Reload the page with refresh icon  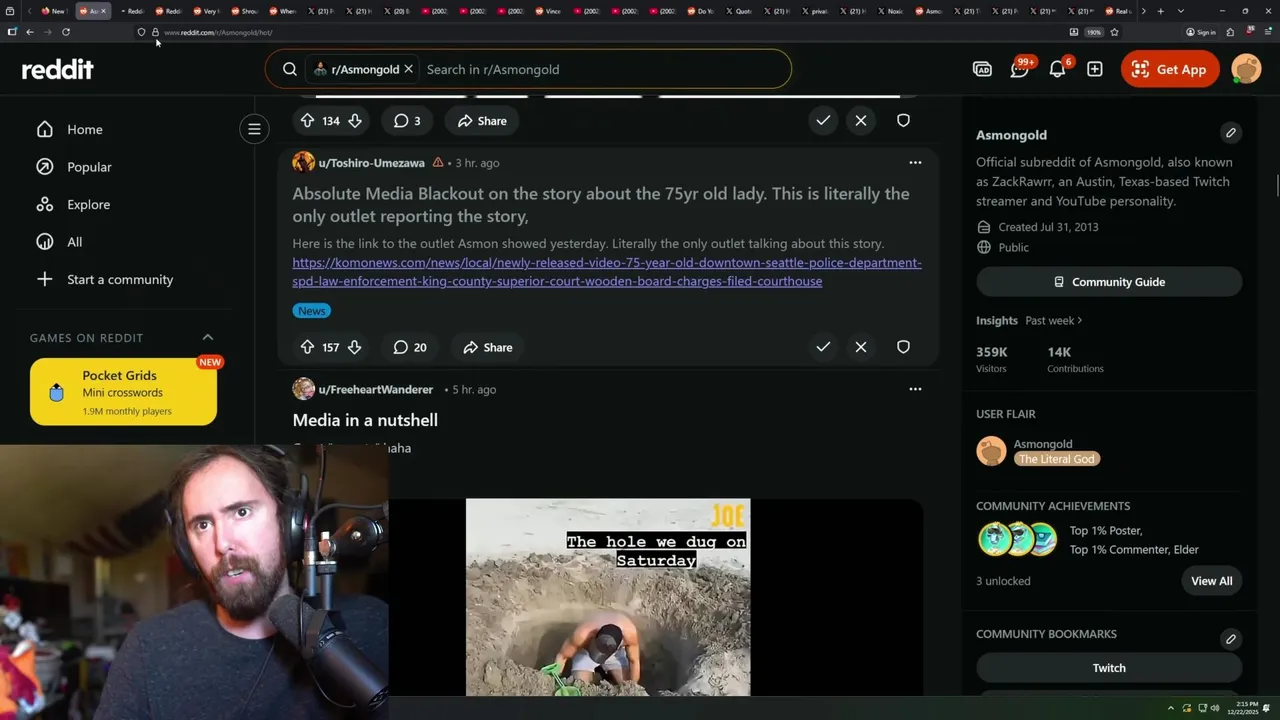tap(66, 32)
